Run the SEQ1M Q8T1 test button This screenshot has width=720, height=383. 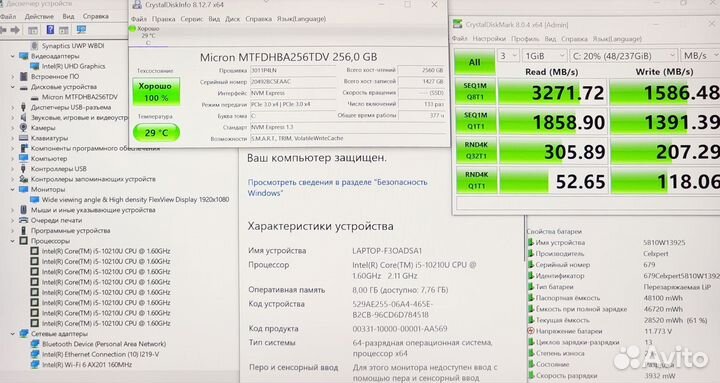coord(476,91)
